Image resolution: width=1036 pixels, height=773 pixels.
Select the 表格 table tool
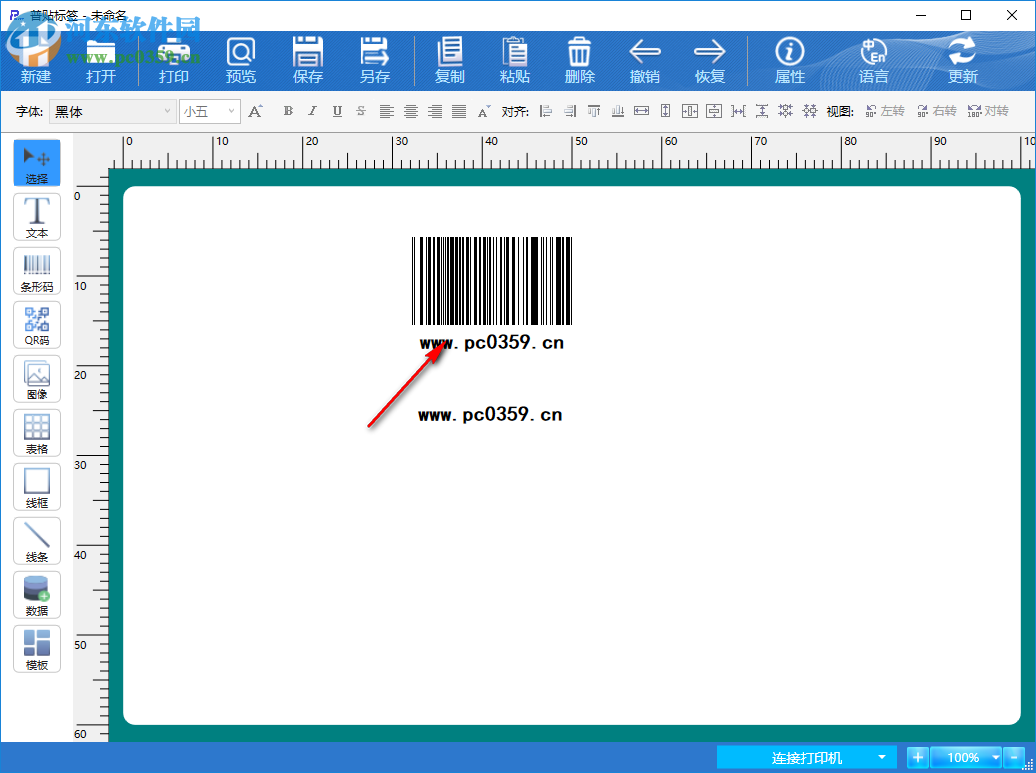pyautogui.click(x=37, y=433)
